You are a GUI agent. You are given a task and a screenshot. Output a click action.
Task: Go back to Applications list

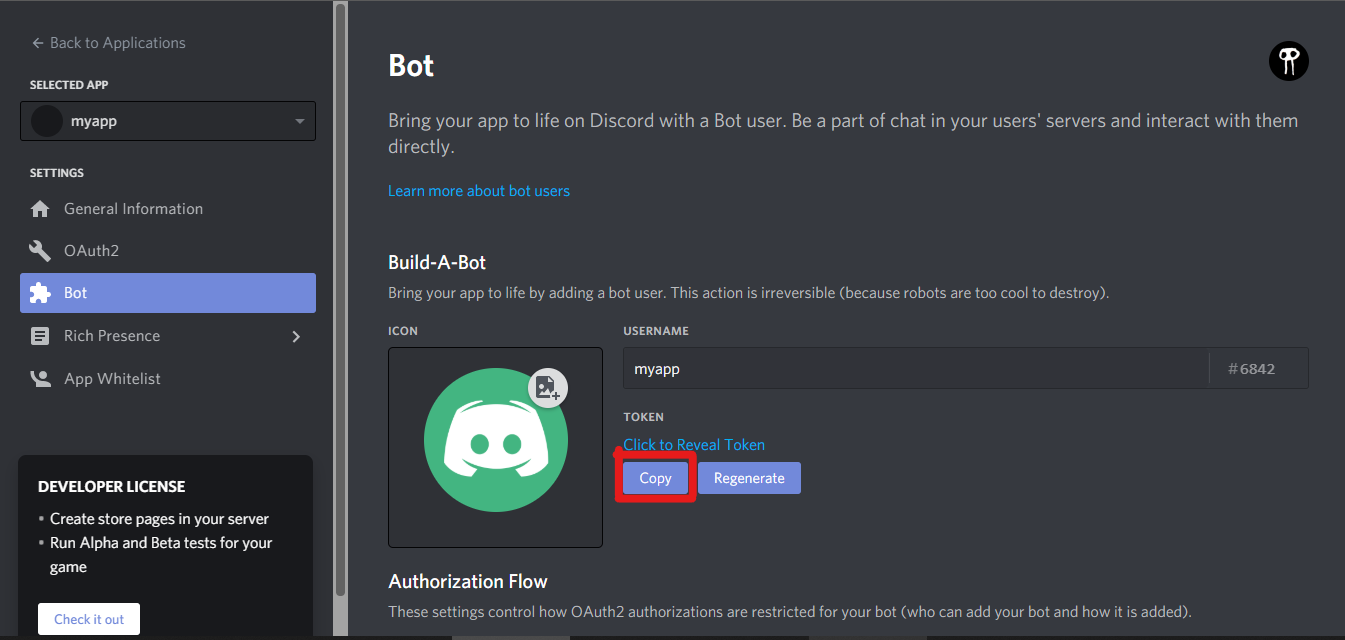tap(109, 43)
